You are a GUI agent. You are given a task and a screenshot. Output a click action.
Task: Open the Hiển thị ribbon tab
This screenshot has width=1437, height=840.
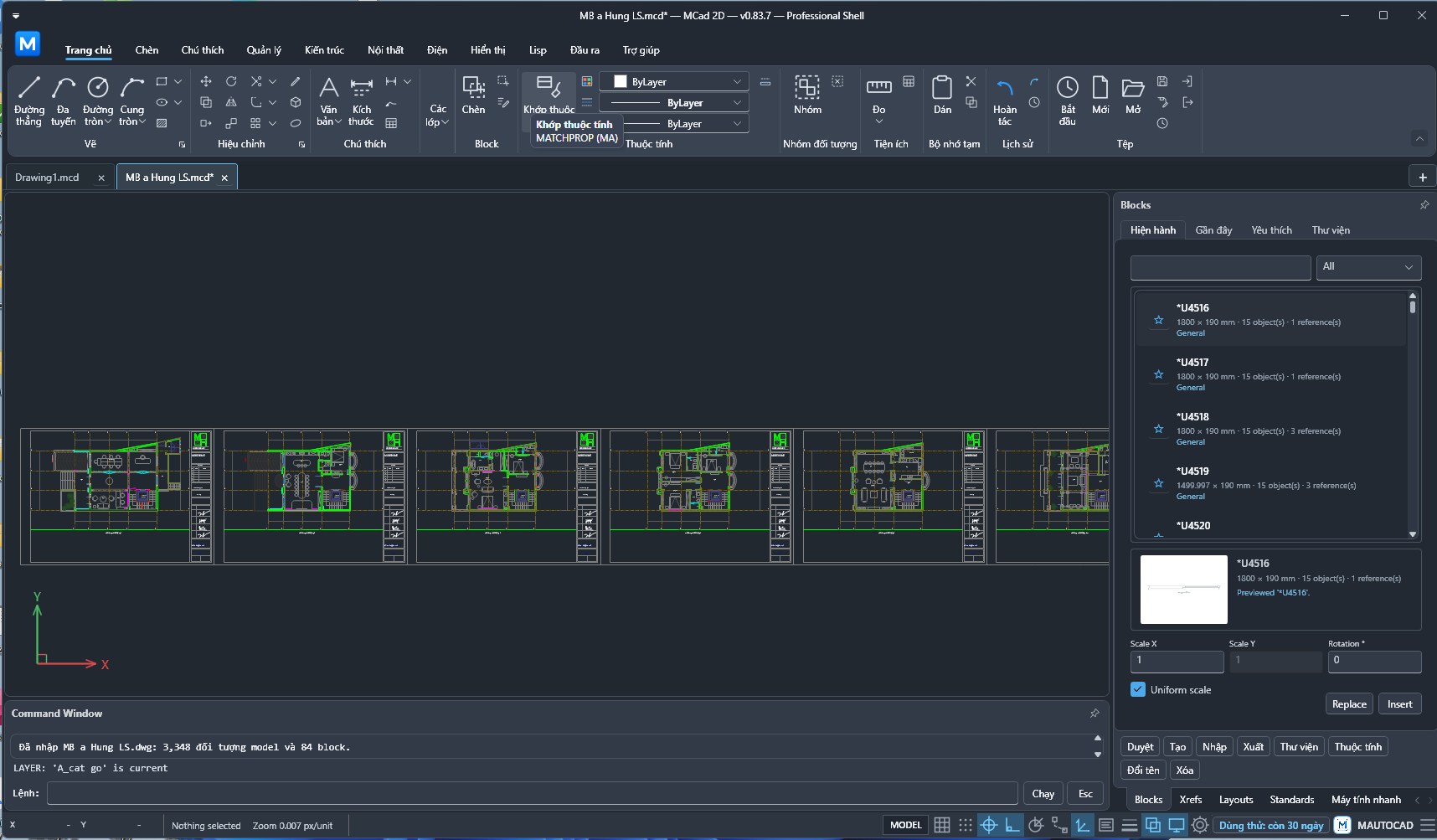pos(487,50)
